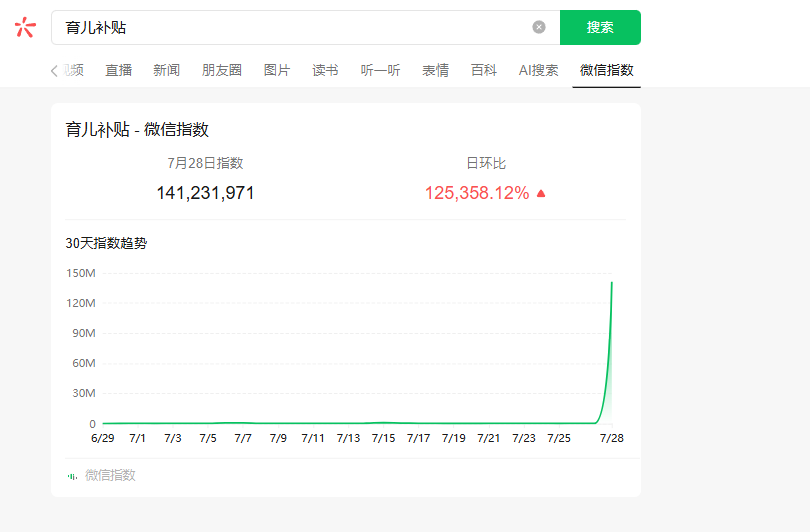Click the 日环比 label

click(x=486, y=163)
